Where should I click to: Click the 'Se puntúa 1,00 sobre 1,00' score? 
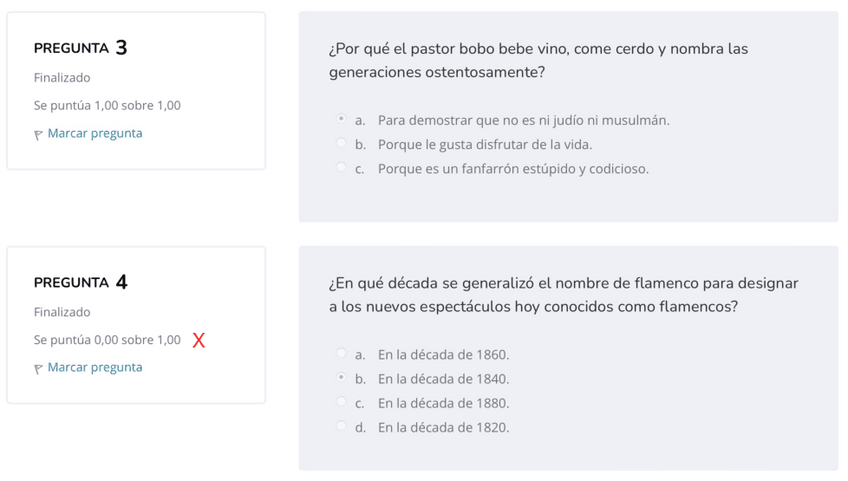coord(107,105)
